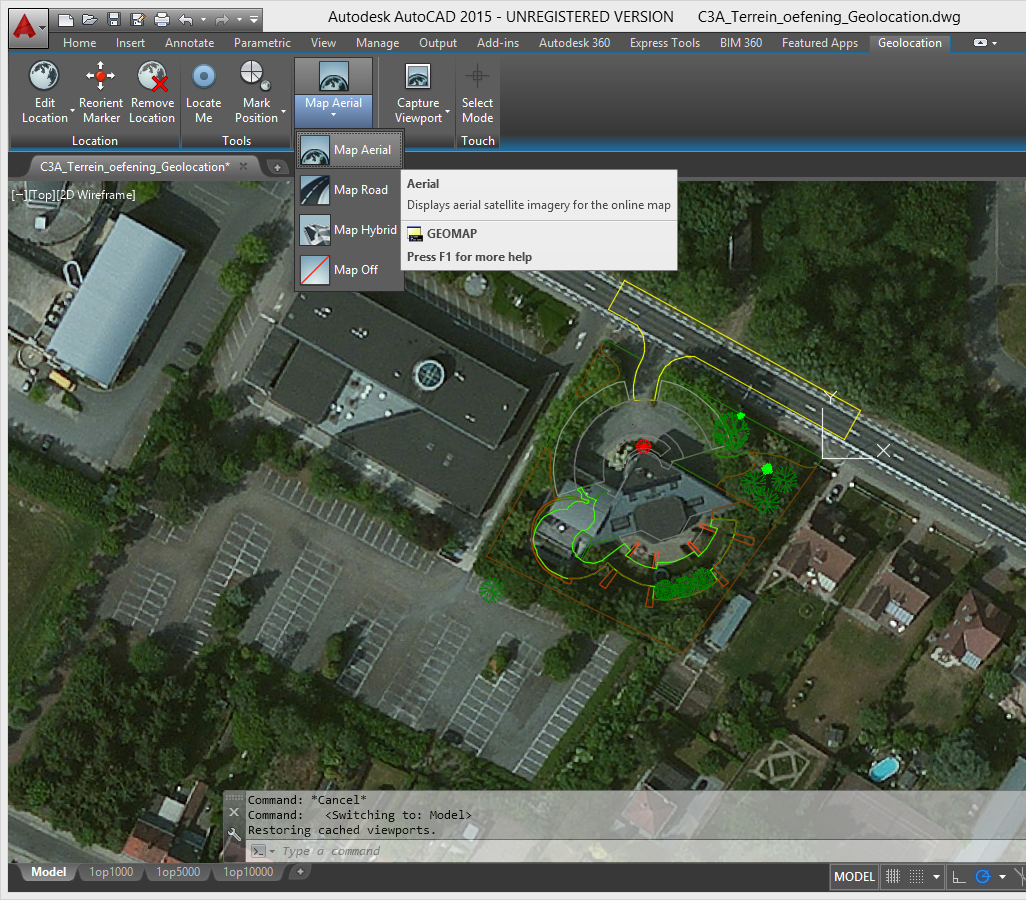Open the Customize Quick Access Toolbar dropdown
Image resolution: width=1026 pixels, height=900 pixels.
pyautogui.click(x=255, y=20)
